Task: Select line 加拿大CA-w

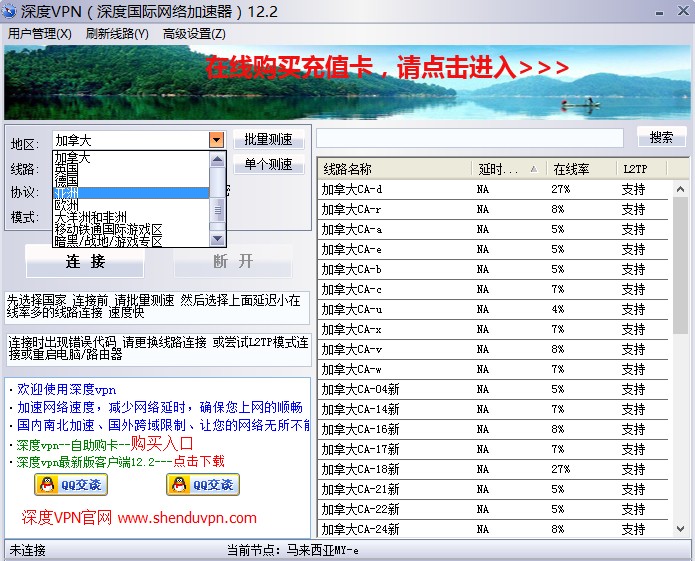Action: click(x=493, y=369)
